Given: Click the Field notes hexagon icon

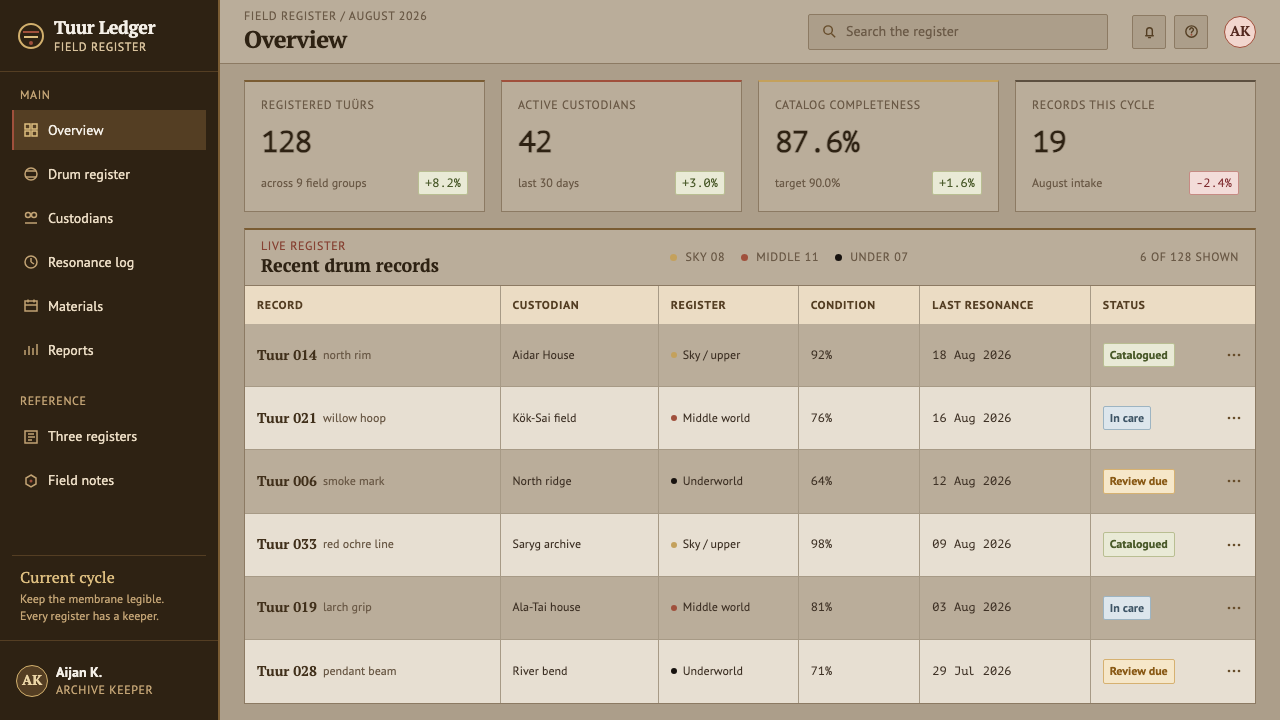Looking at the screenshot, I should pos(31,480).
